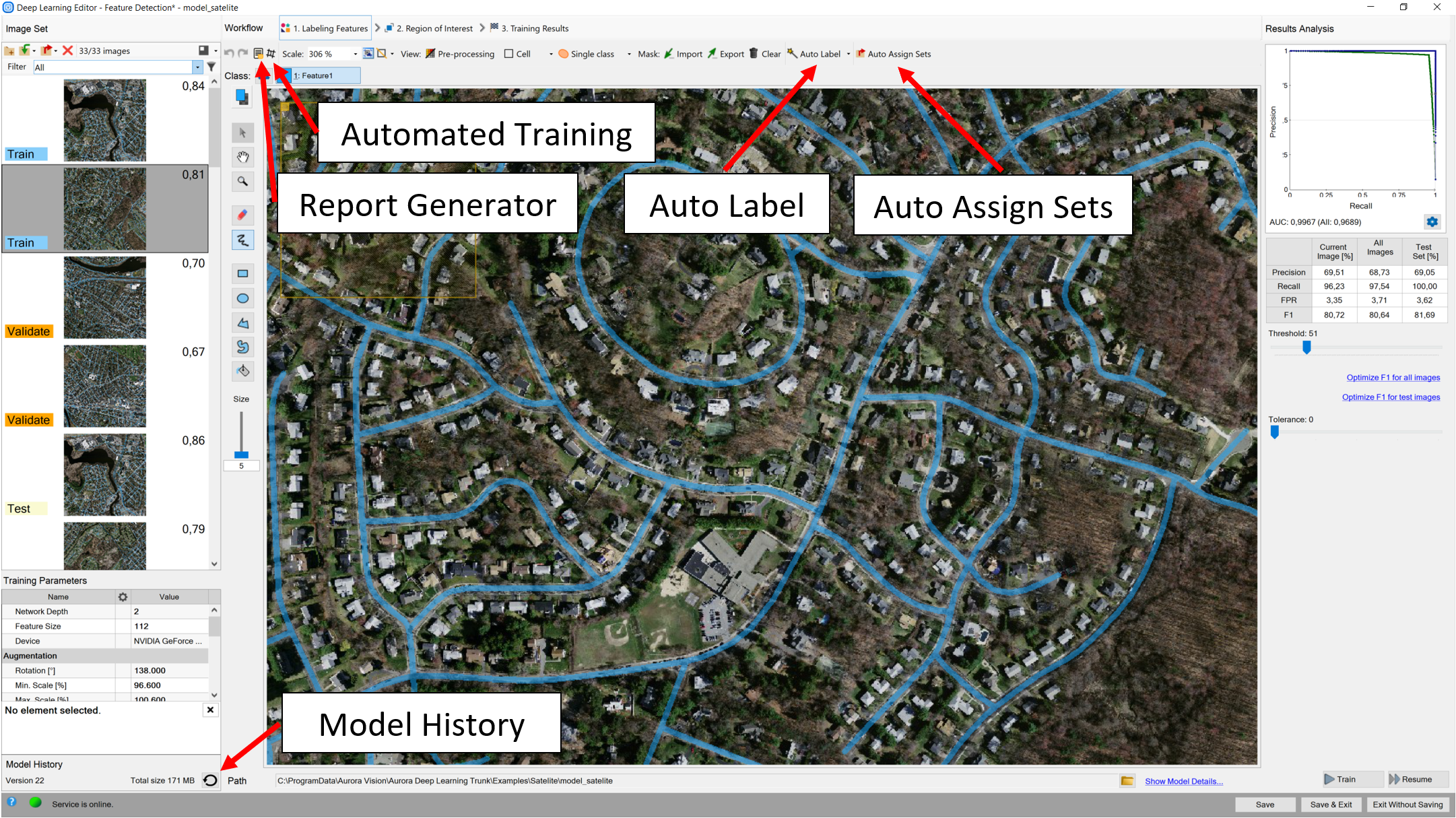The width and height of the screenshot is (1456, 818).
Task: Click the image filter funnel toggle
Action: [x=211, y=67]
